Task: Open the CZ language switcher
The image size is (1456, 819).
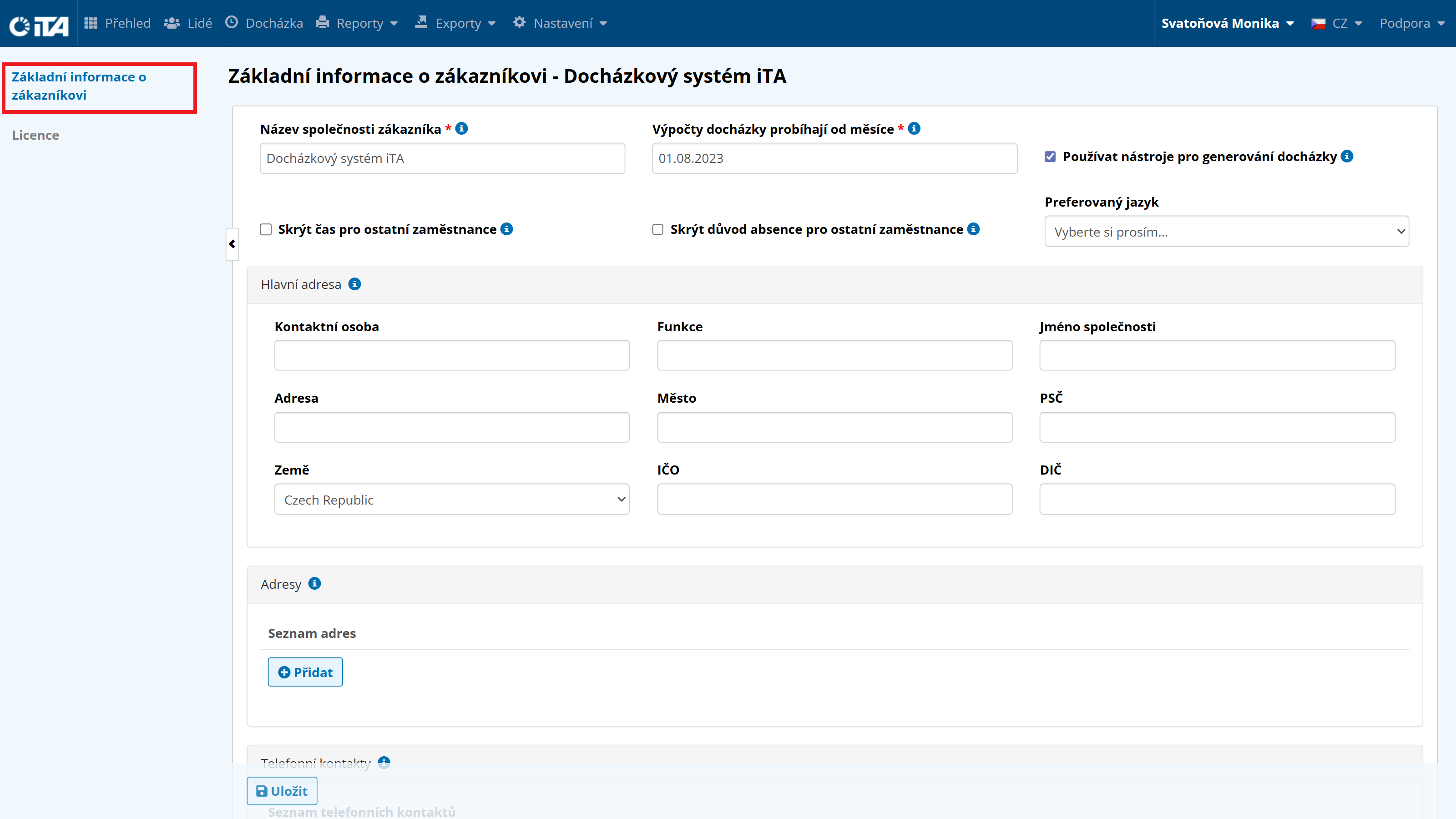Action: coord(1337,24)
